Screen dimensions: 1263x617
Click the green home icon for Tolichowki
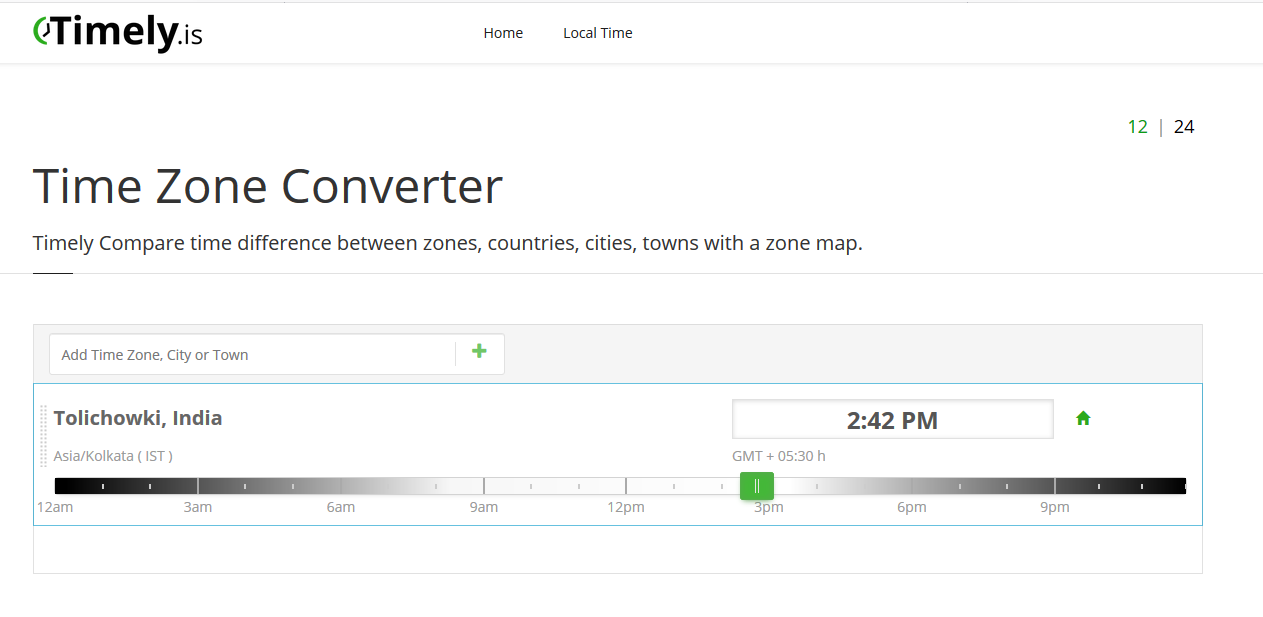coord(1083,418)
